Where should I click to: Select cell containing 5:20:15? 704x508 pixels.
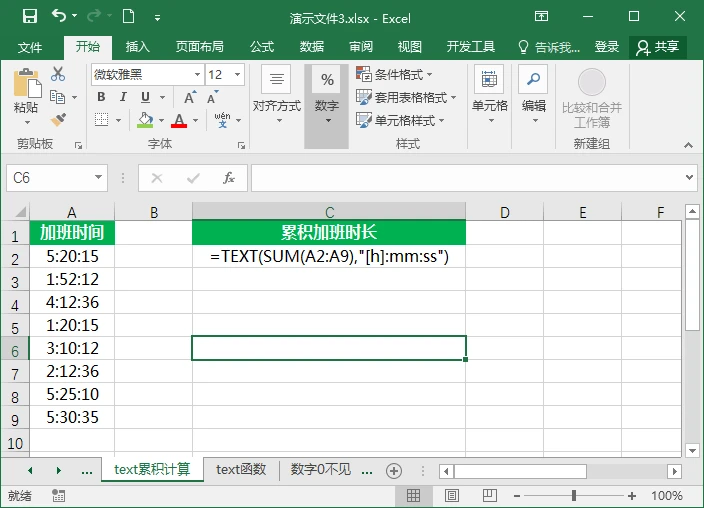(x=72, y=256)
